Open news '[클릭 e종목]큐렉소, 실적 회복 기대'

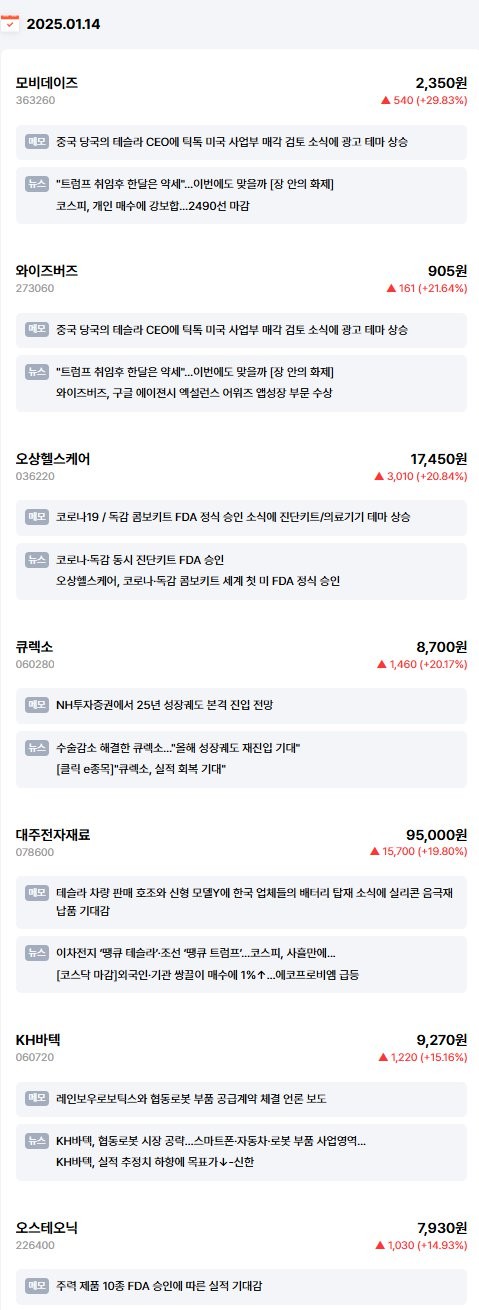tap(141, 768)
